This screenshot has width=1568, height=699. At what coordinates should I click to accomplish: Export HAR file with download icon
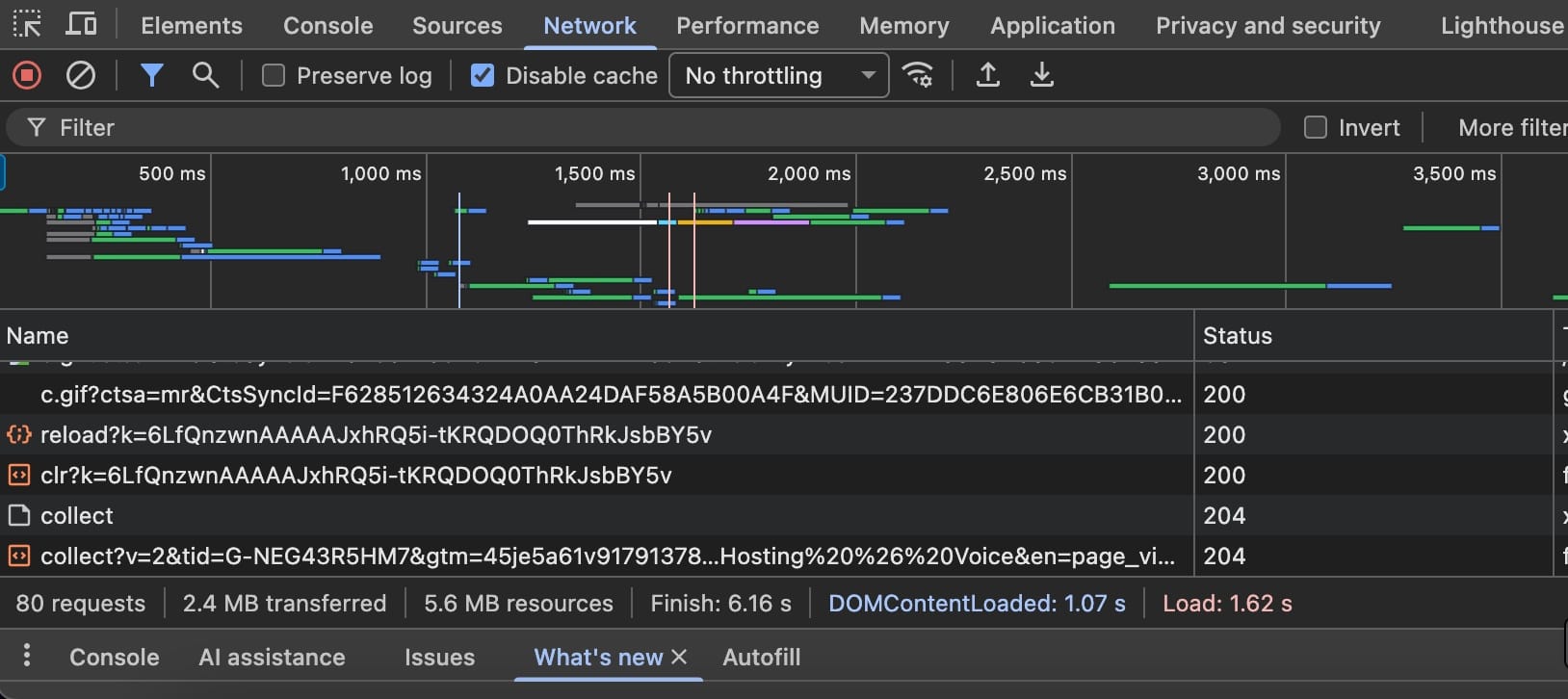coord(1041,75)
